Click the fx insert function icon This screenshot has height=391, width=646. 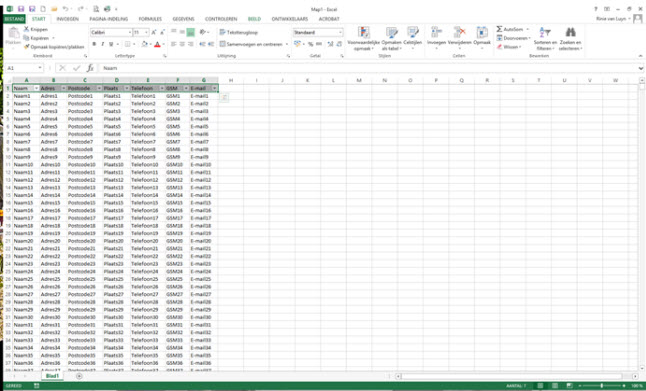[90, 68]
